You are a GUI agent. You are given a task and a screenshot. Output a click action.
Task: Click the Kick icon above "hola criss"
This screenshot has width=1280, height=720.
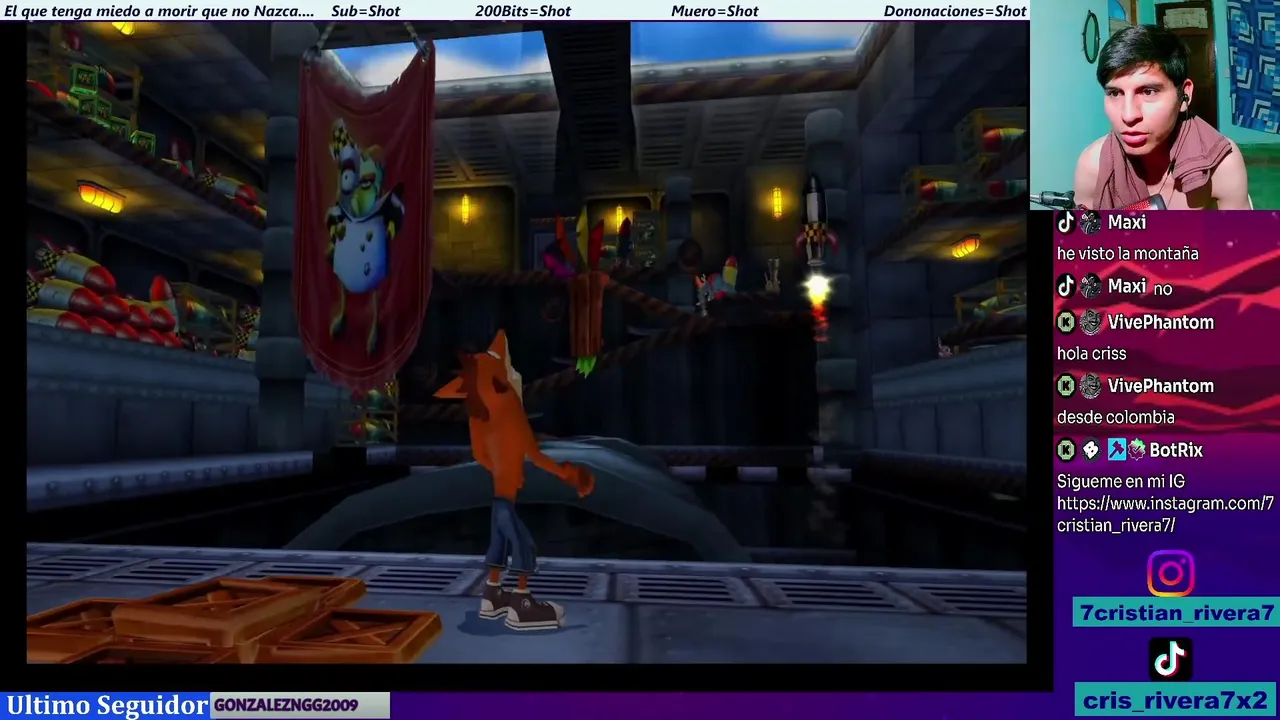click(x=1066, y=322)
